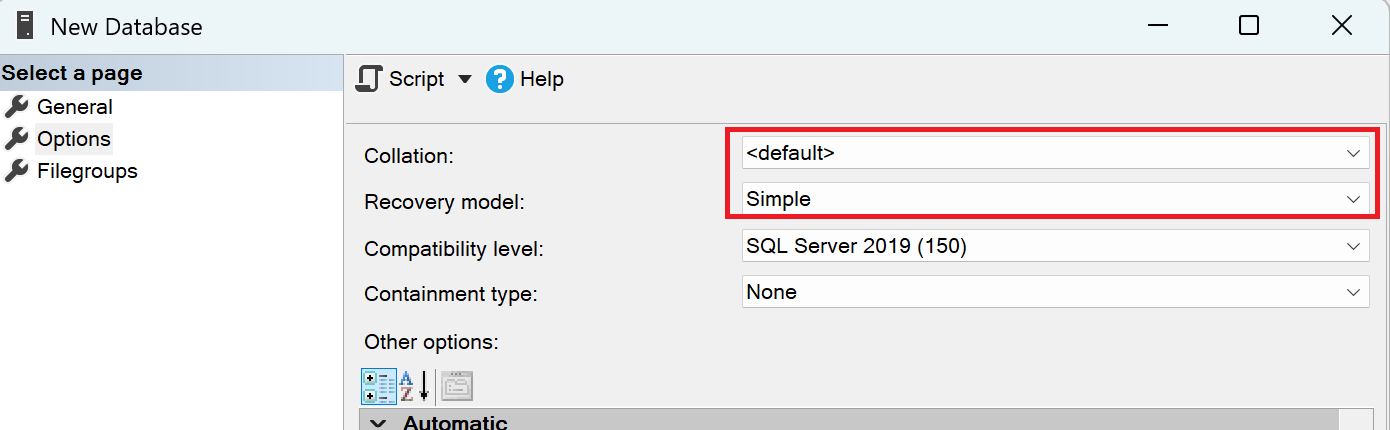Click the wrench icon beside Filegroups
Viewport: 1390px width, 430px height.
tap(16, 171)
